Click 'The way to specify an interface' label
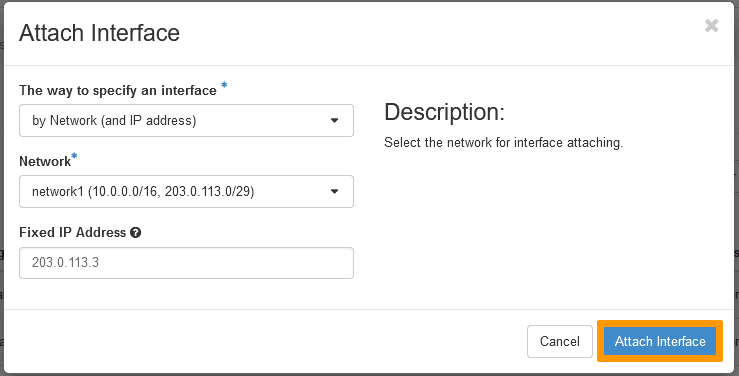Viewport: 739px width, 376px height. pyautogui.click(x=118, y=90)
